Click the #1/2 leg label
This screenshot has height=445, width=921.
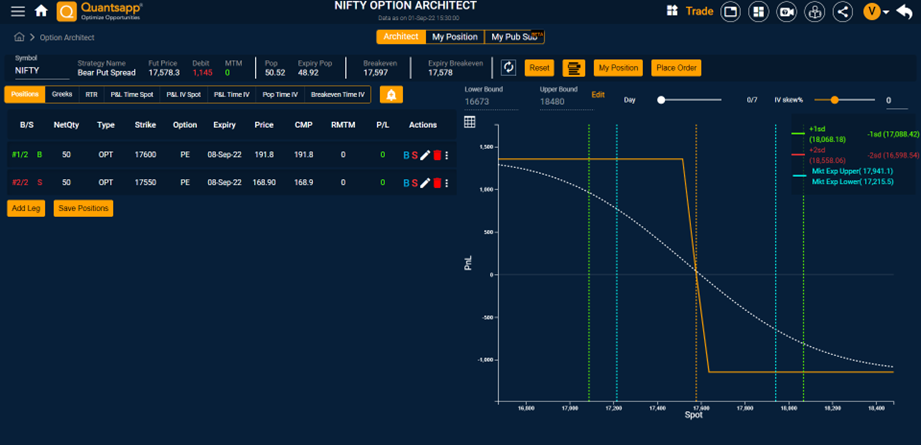point(20,155)
